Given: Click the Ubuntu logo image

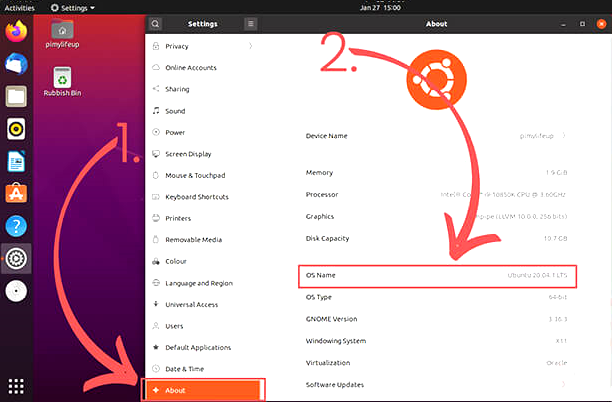Looking at the screenshot, I should [x=436, y=79].
